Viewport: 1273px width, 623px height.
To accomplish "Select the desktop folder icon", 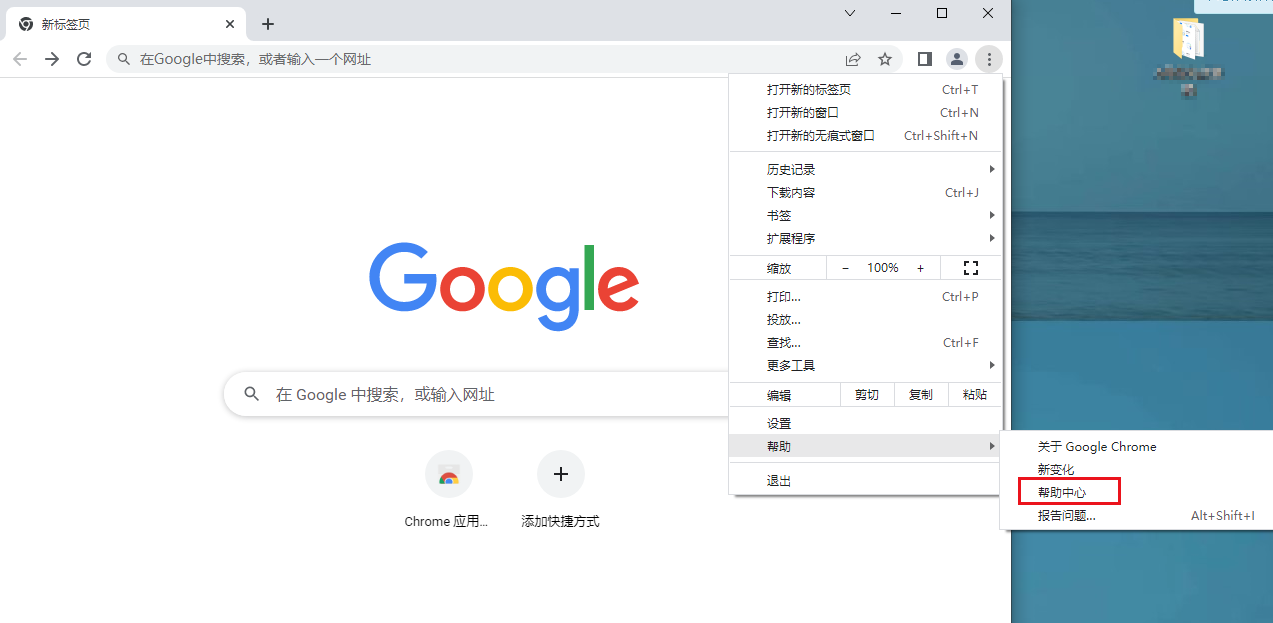I will [x=1188, y=40].
